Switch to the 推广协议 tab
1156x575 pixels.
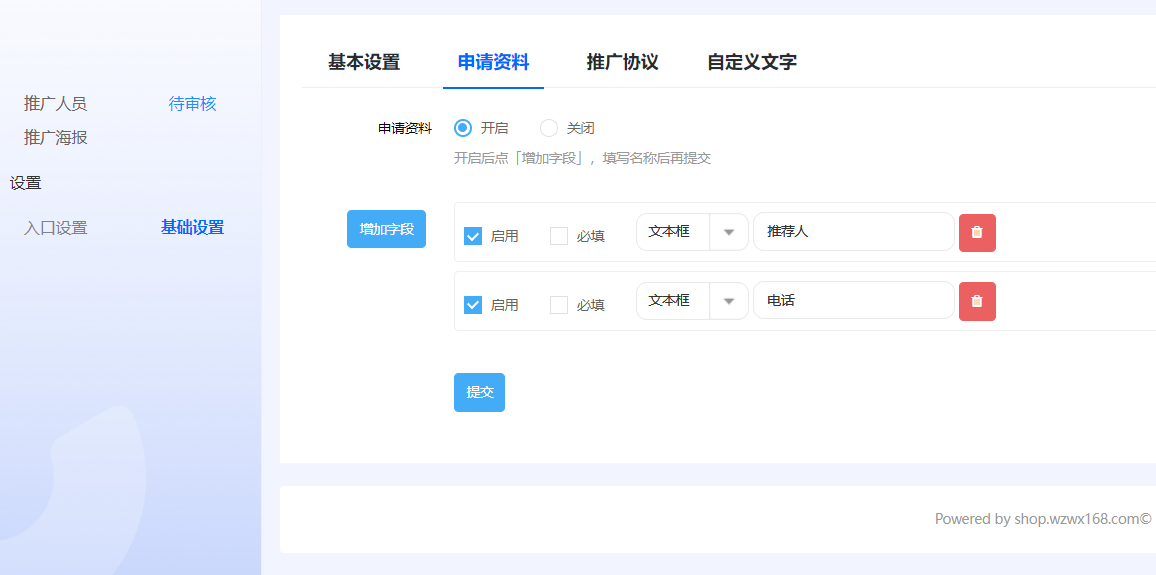point(622,62)
